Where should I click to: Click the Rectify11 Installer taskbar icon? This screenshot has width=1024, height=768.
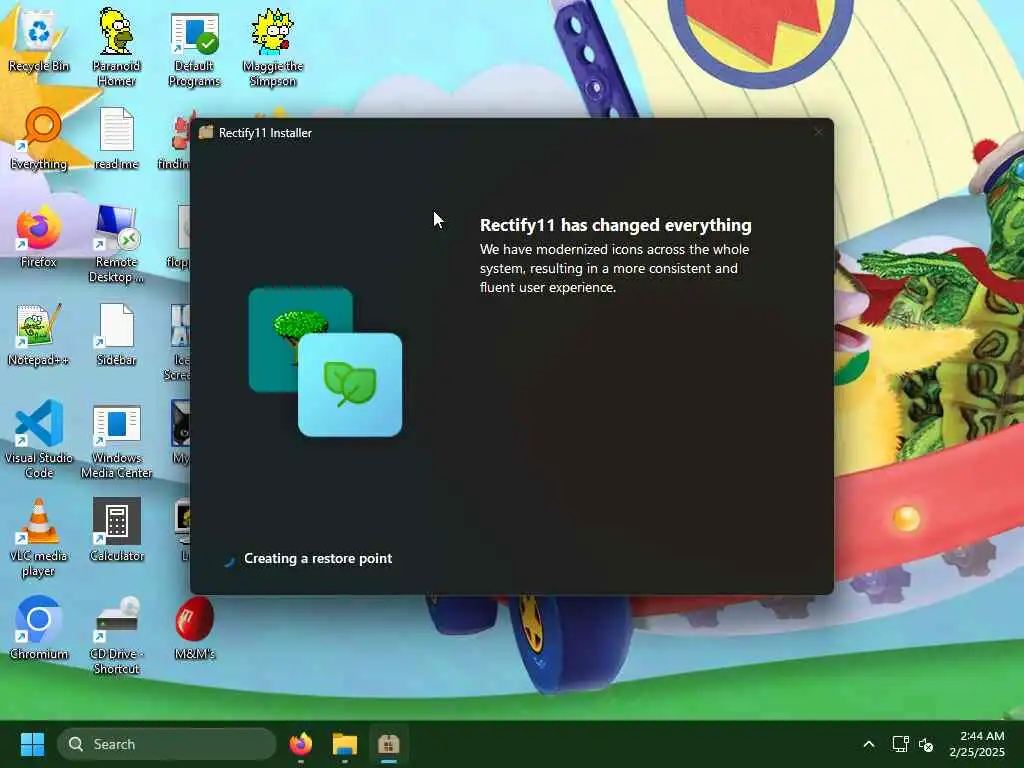389,744
